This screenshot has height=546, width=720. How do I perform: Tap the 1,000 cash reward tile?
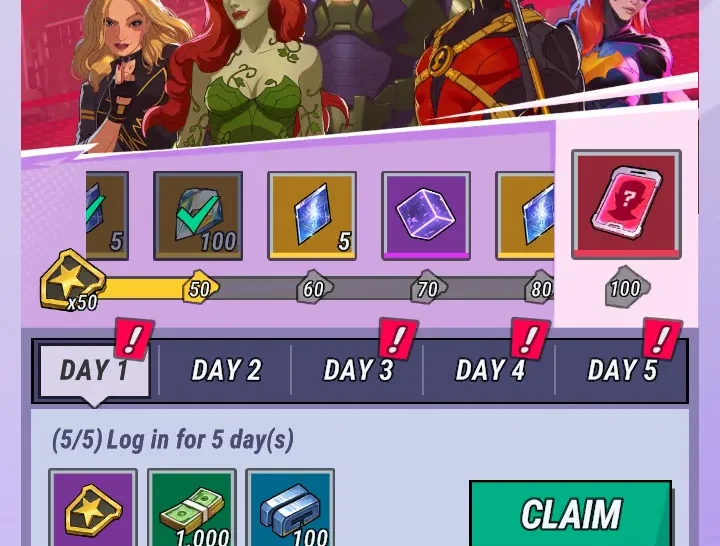[x=192, y=507]
